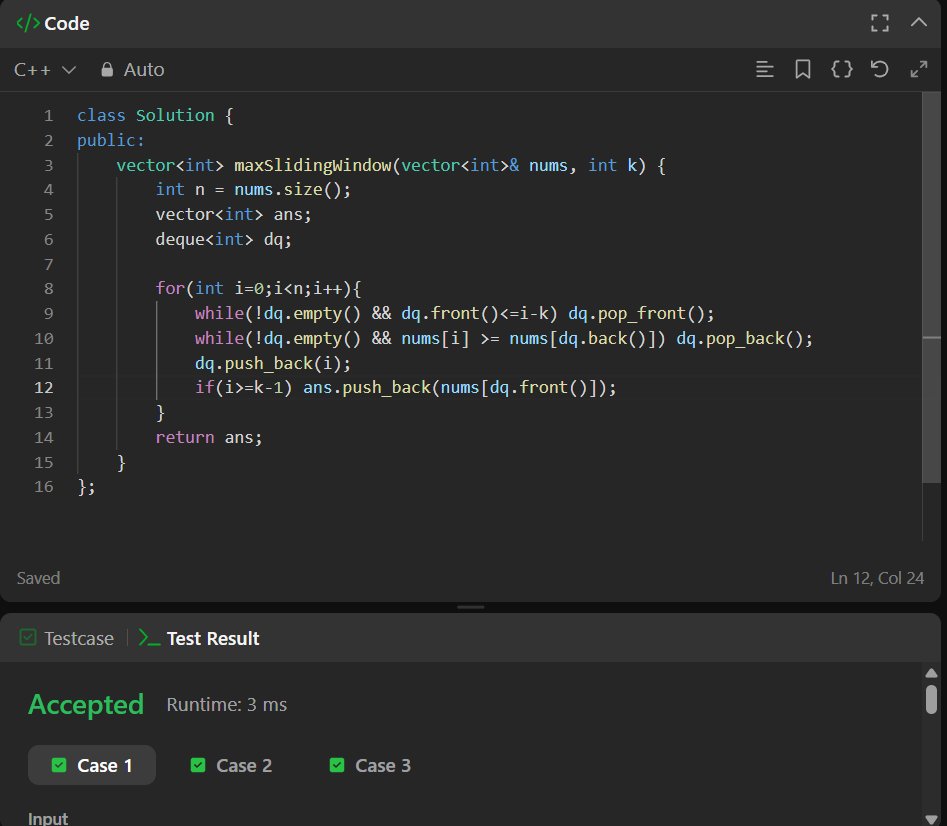Click the test result panel scrollbar
Screen dimensions: 947x826
point(931,697)
